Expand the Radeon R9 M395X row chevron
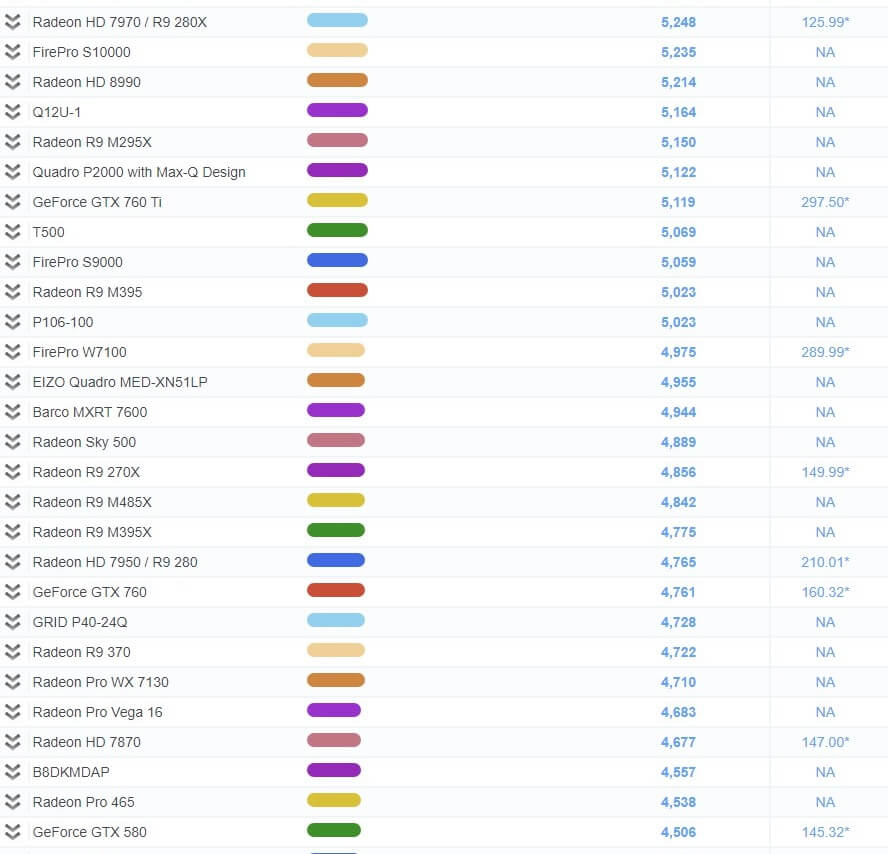The height and width of the screenshot is (854, 888). (12, 532)
